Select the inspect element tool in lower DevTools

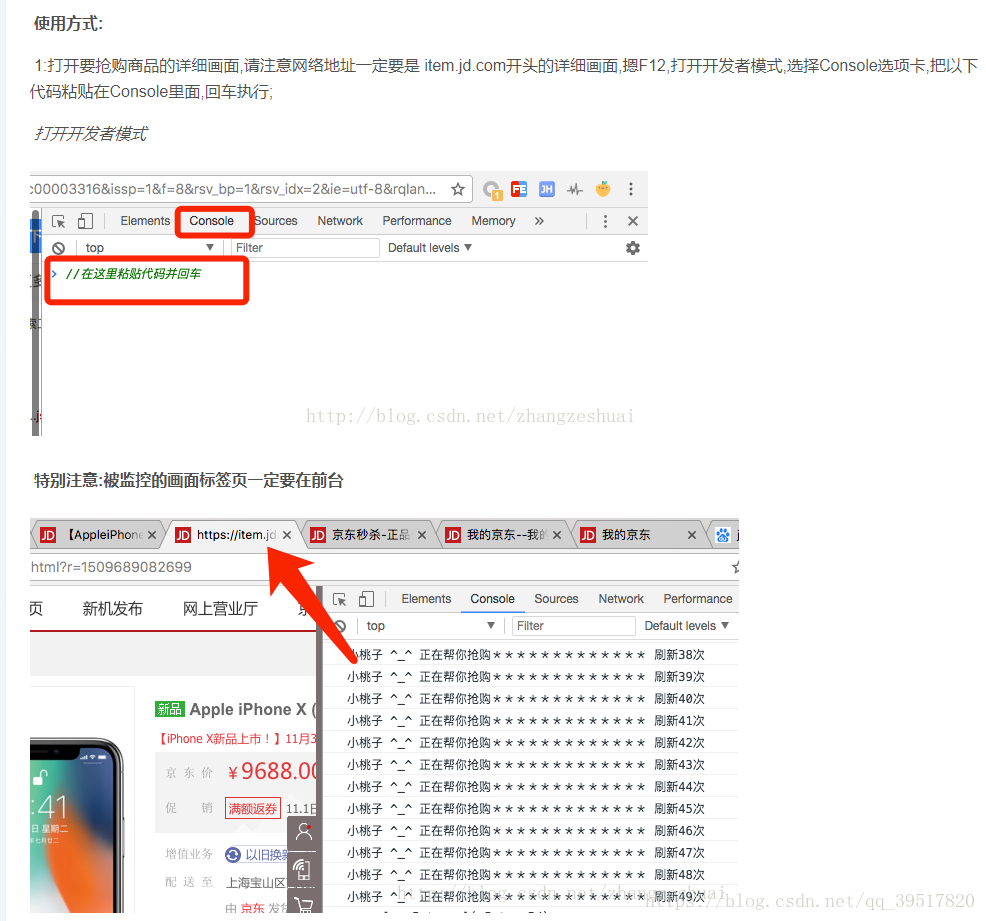340,600
